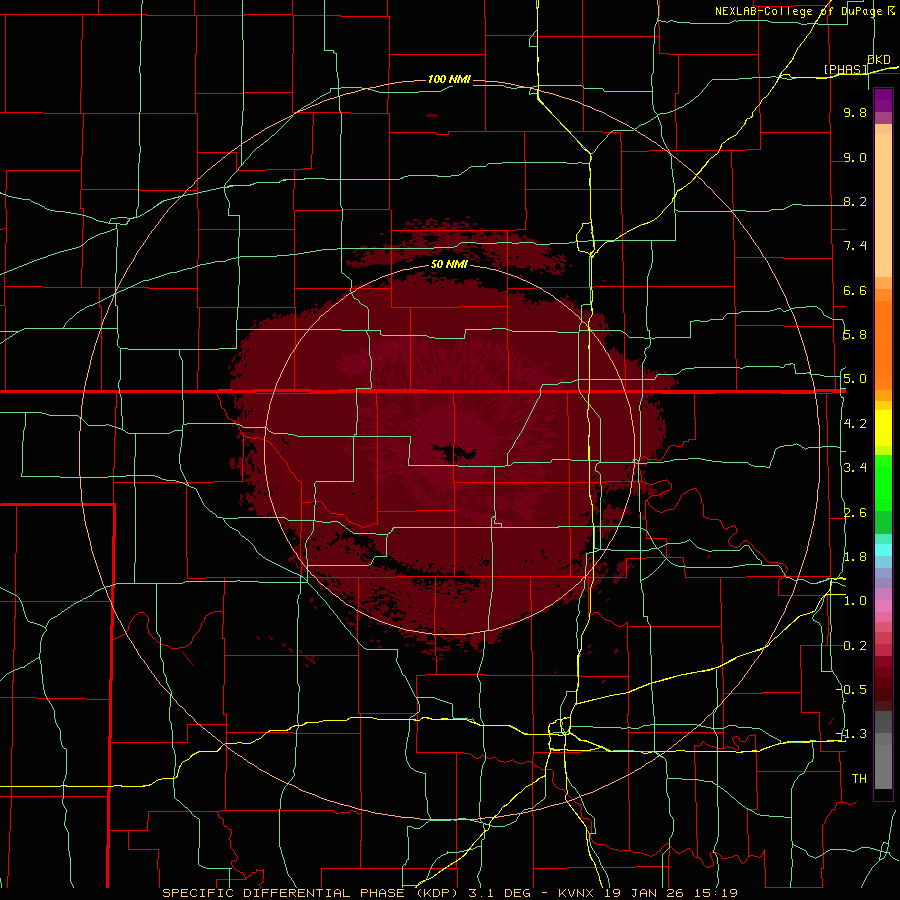Viewport: 900px width, 900px height.
Task: Click the 2.6 legend value
Action: 855,512
